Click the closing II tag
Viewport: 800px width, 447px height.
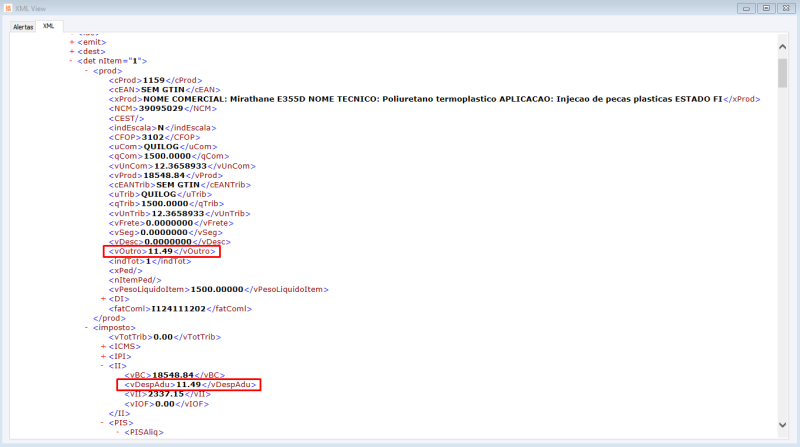(x=119, y=413)
